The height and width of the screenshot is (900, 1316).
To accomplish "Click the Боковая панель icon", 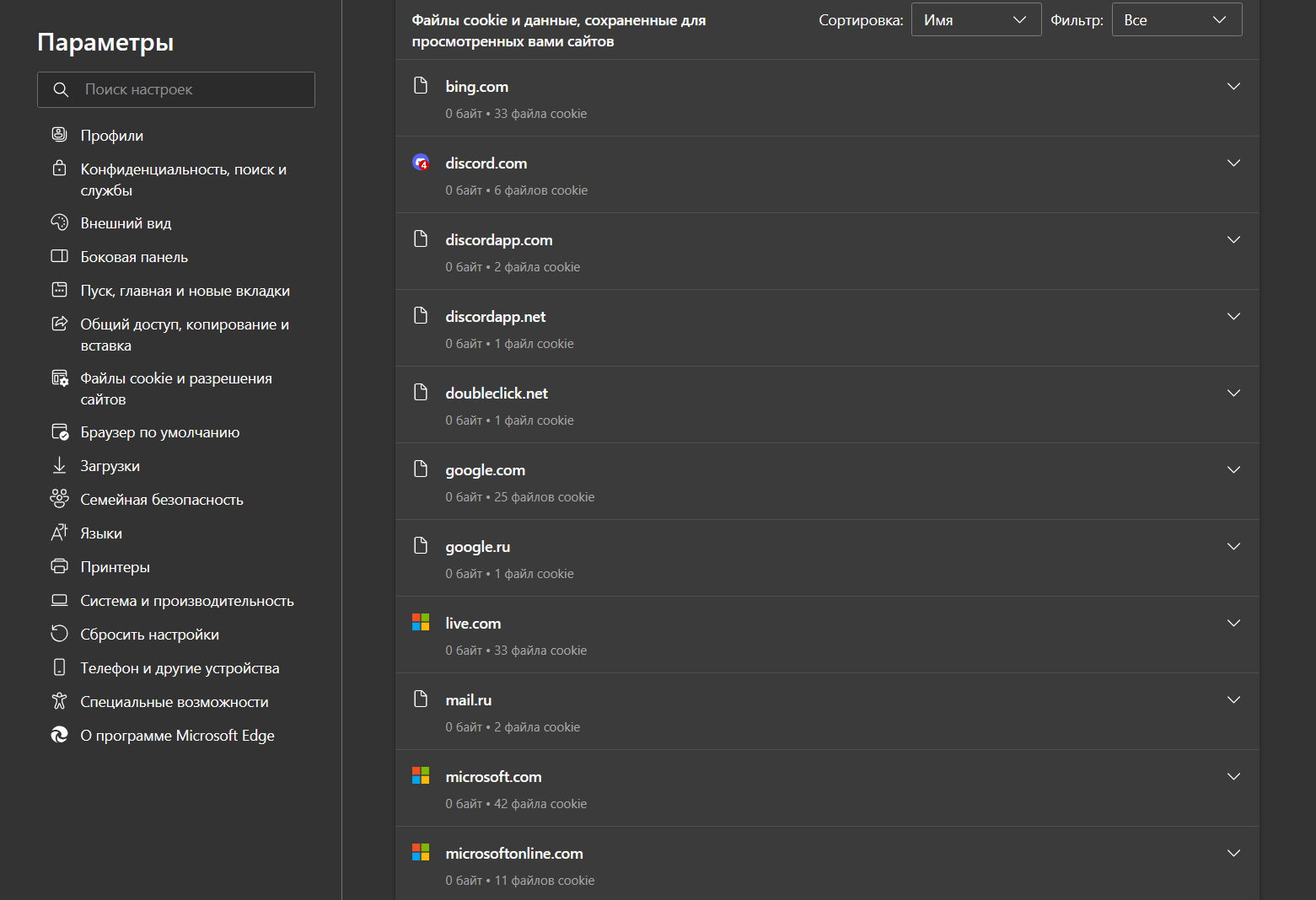I will [x=59, y=255].
